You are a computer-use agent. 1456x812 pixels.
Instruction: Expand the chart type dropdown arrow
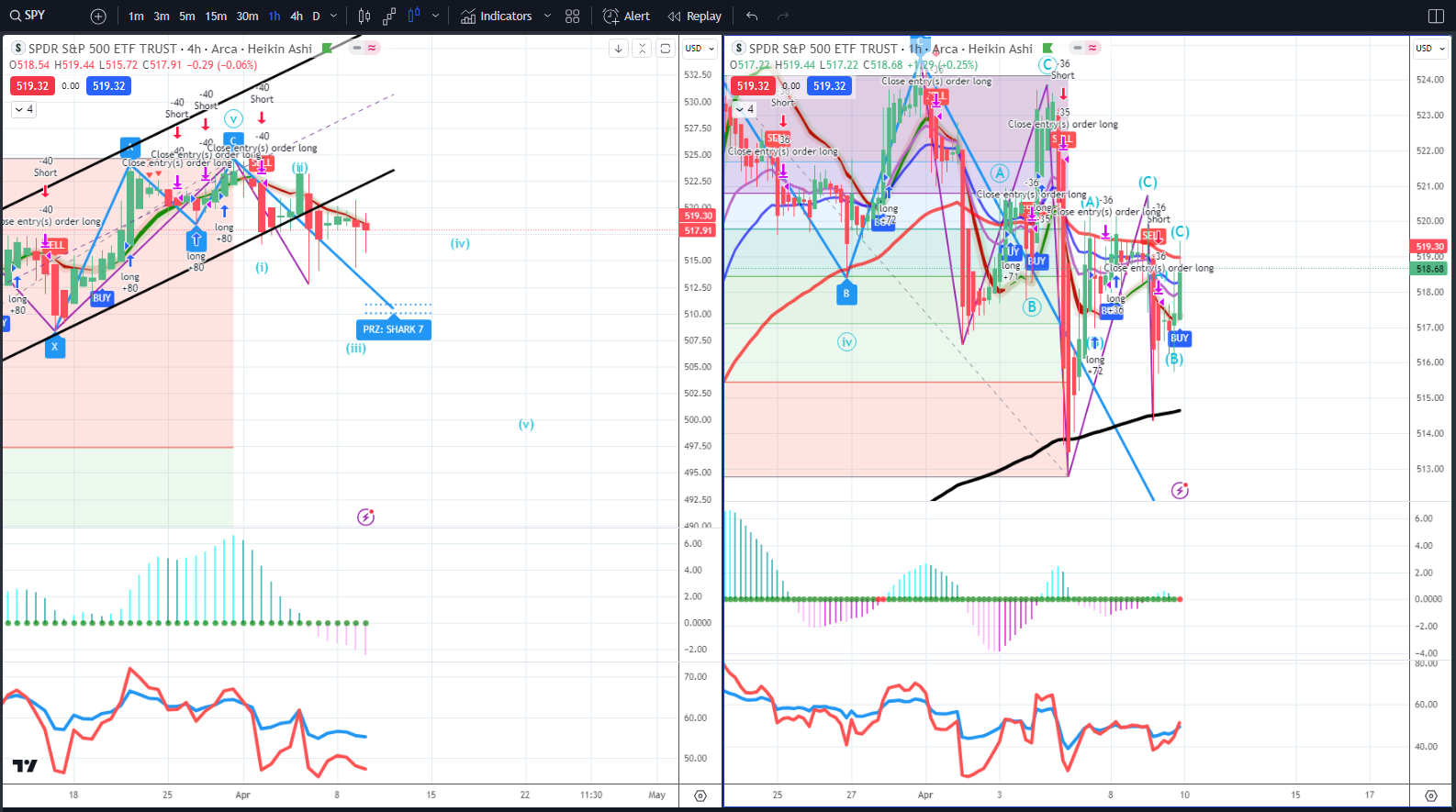435,17
